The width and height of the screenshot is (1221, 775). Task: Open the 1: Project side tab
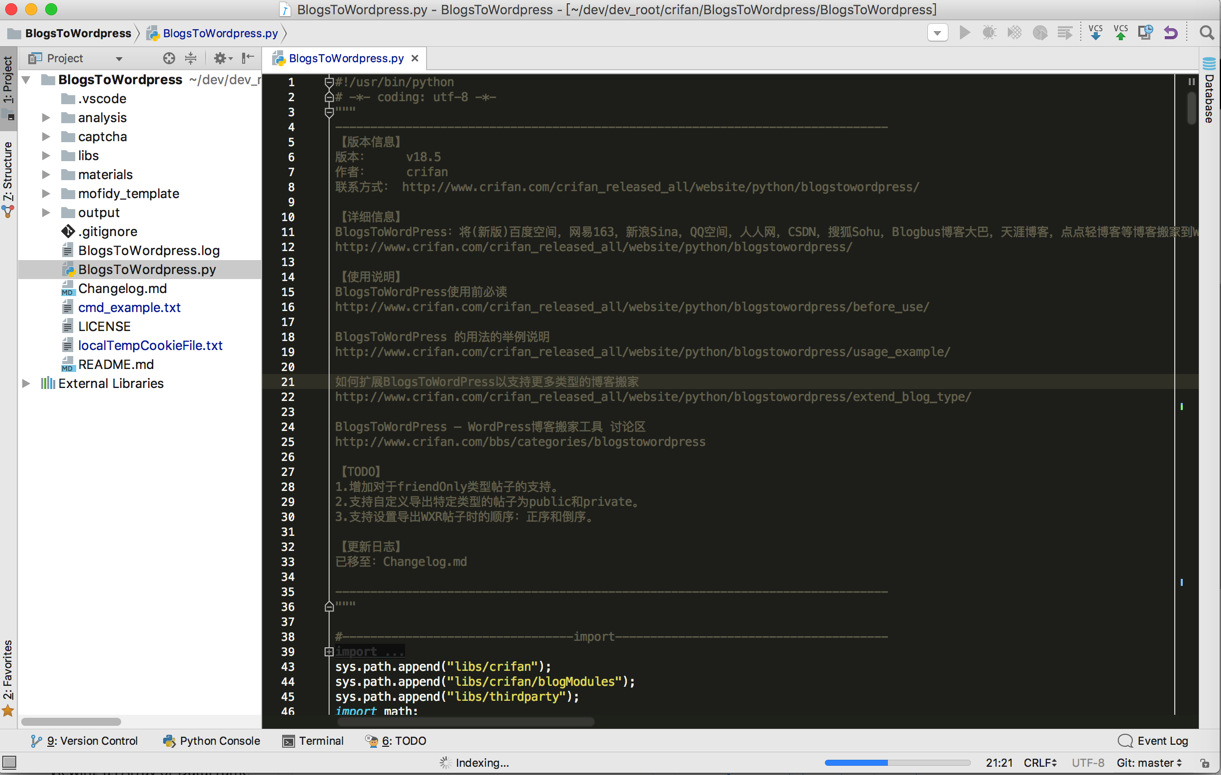tap(8, 88)
